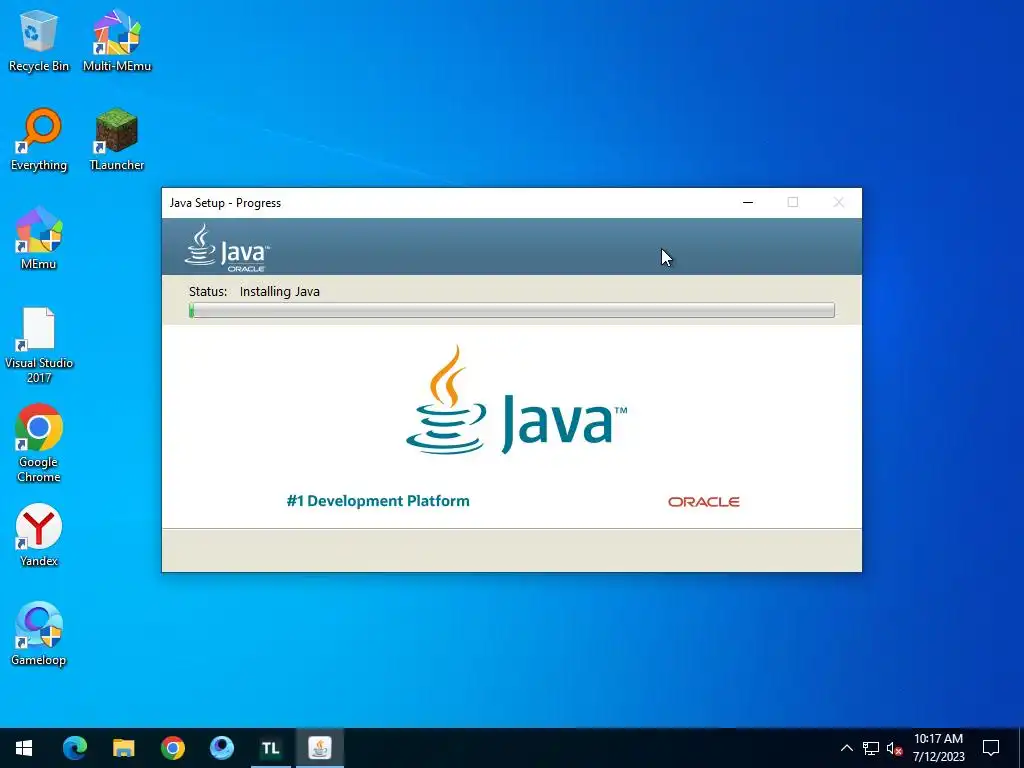Click the Java installer taskbar button
Screen dimensions: 1024x768
pyautogui.click(x=319, y=748)
